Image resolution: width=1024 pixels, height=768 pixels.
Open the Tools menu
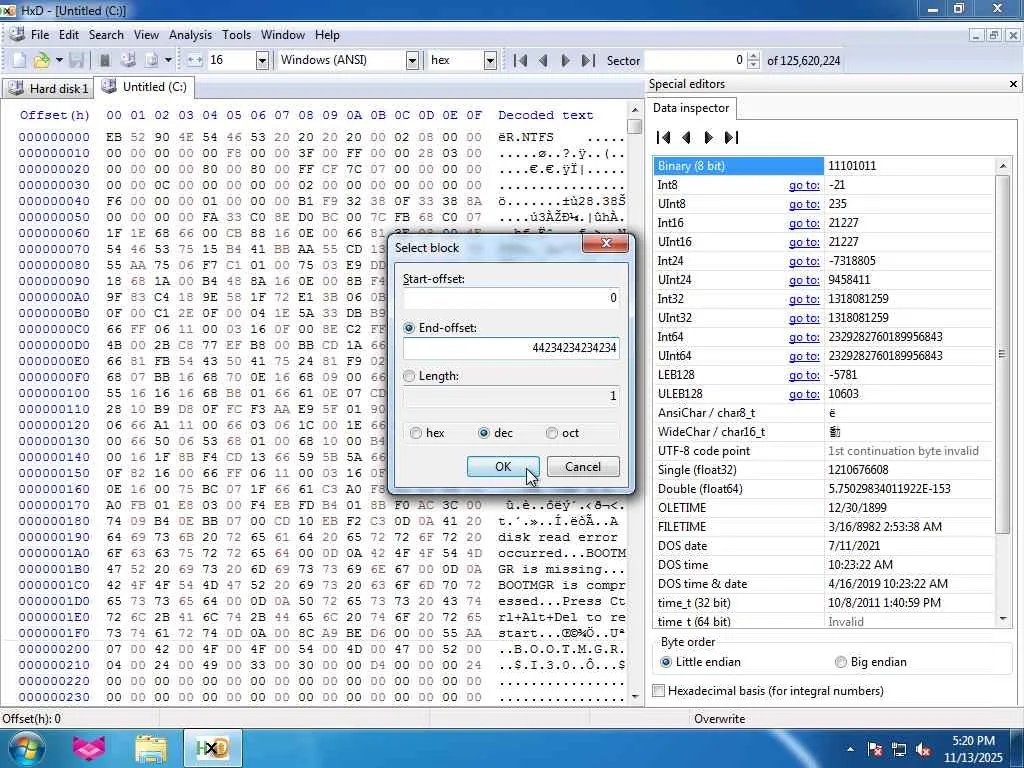point(236,35)
